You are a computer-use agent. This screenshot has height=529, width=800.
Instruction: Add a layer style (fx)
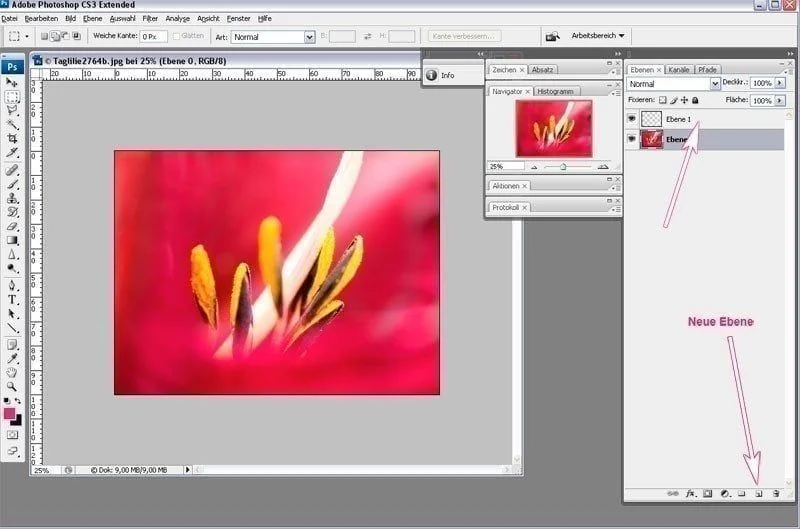coord(690,494)
